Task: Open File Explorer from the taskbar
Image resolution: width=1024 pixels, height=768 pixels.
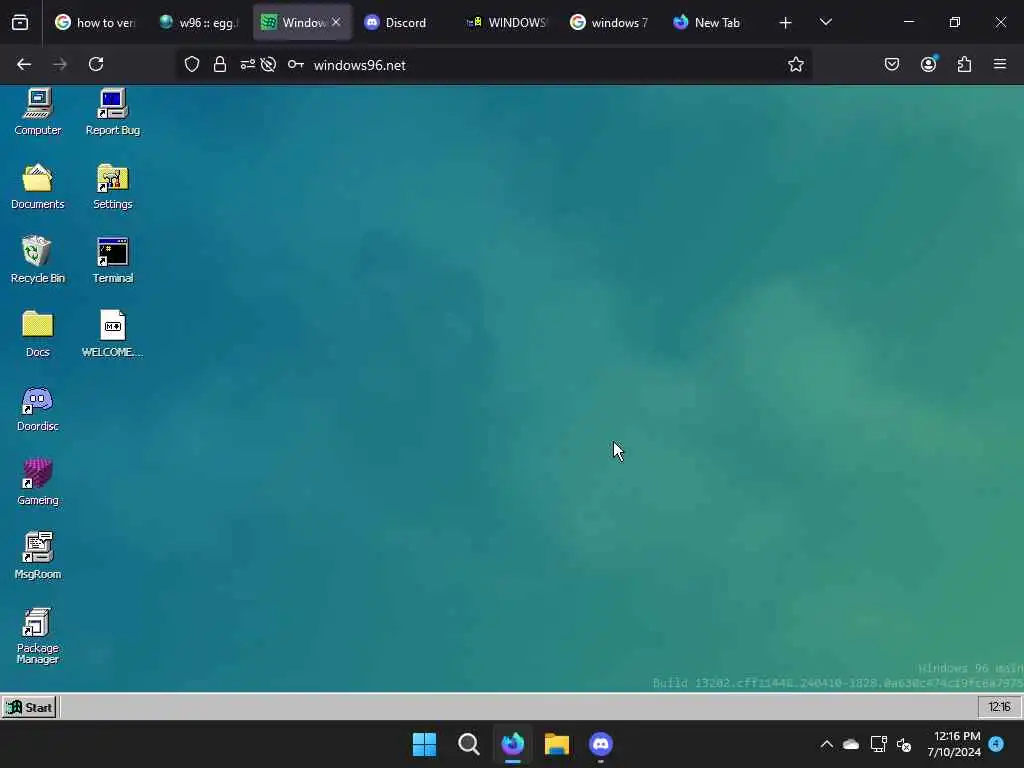Action: click(556, 744)
